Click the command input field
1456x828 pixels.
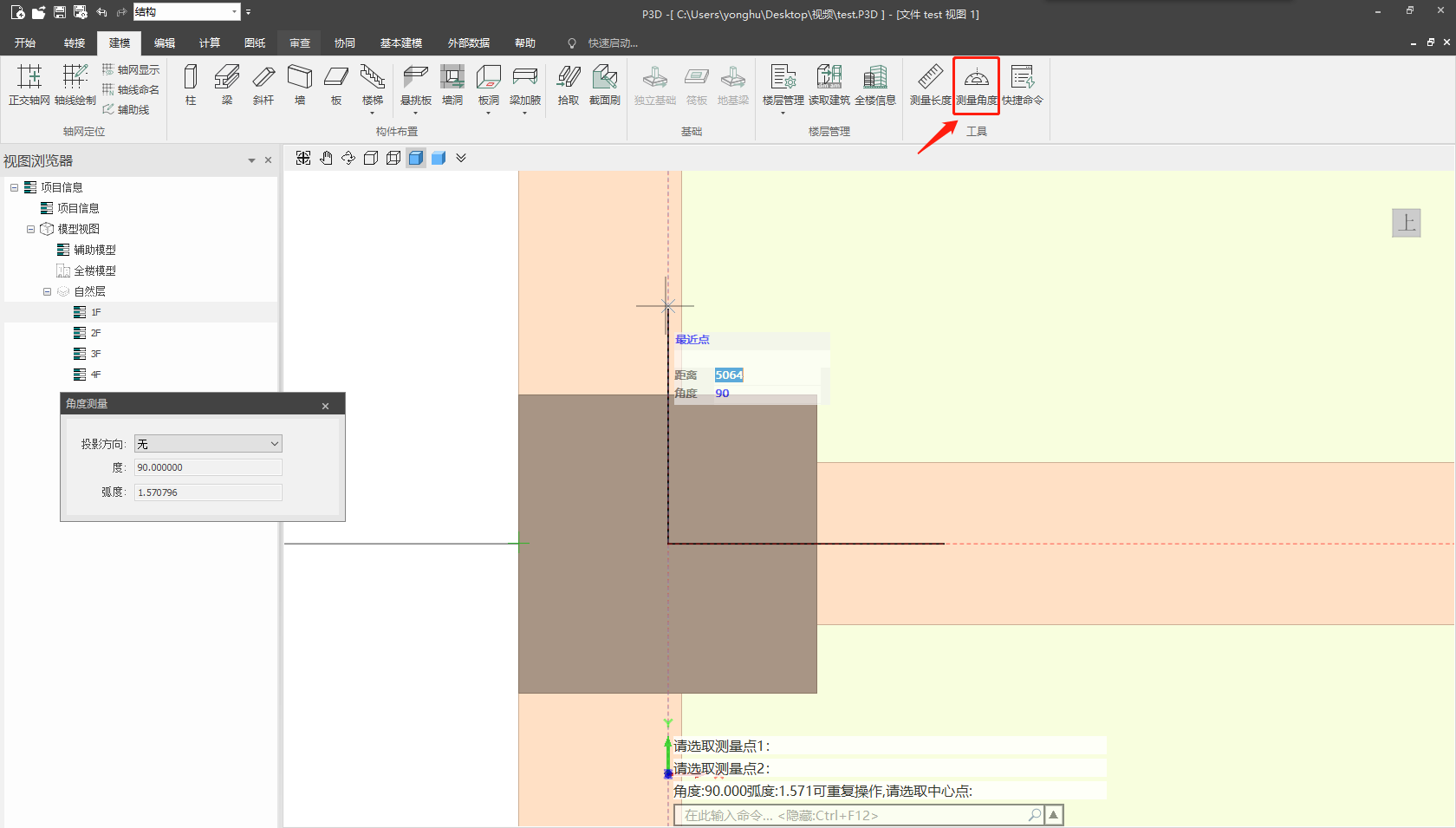click(849, 815)
